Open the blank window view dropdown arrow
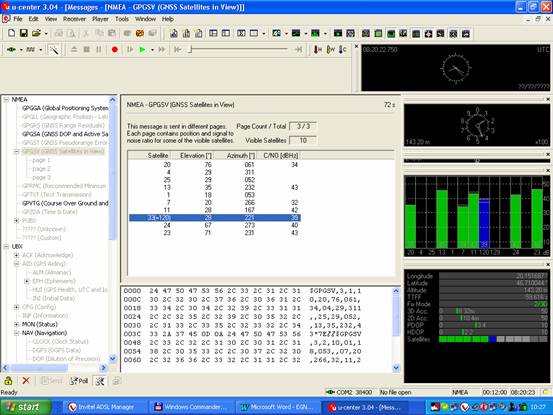 264,33
